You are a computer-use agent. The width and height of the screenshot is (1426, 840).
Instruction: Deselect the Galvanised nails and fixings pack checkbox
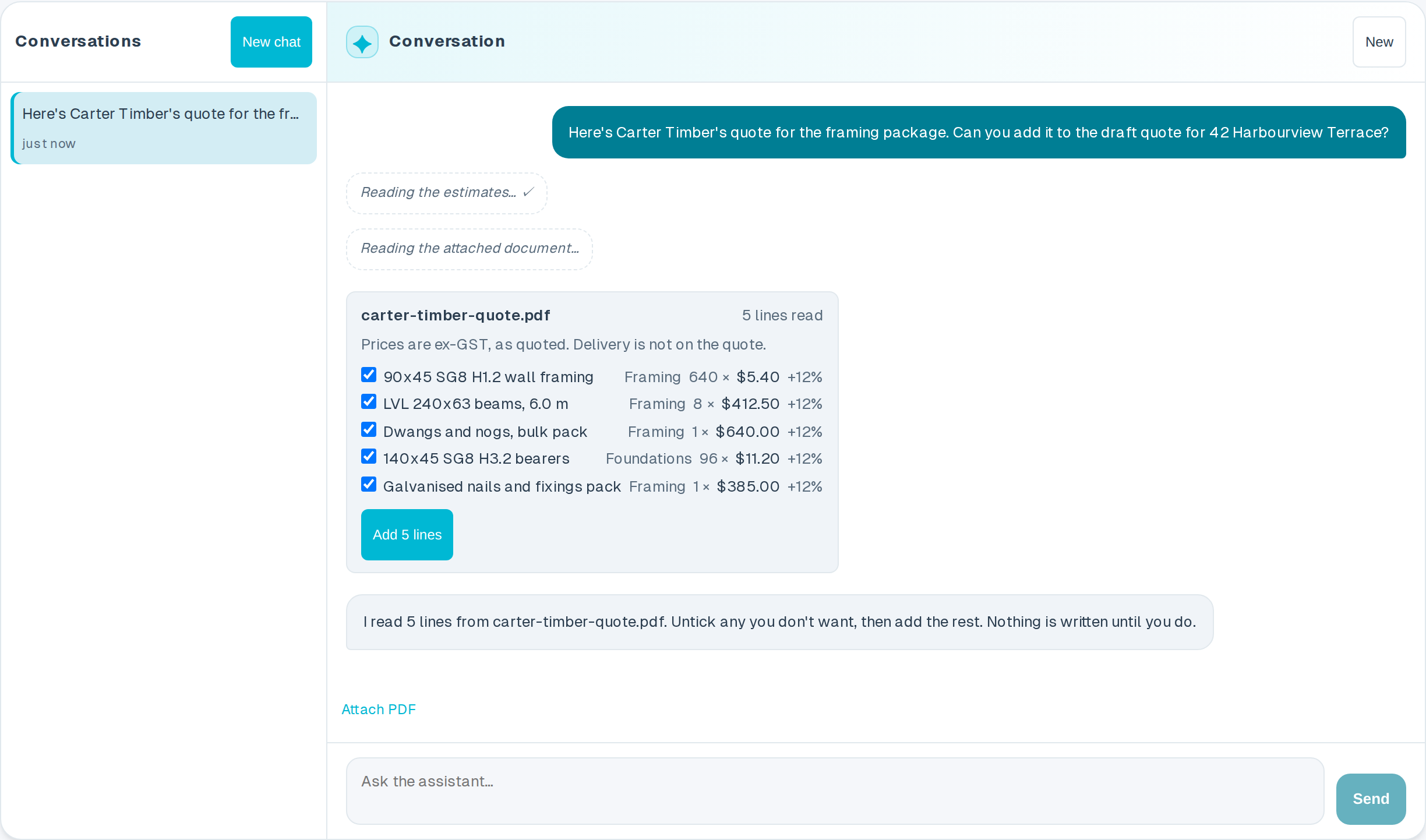(x=369, y=484)
